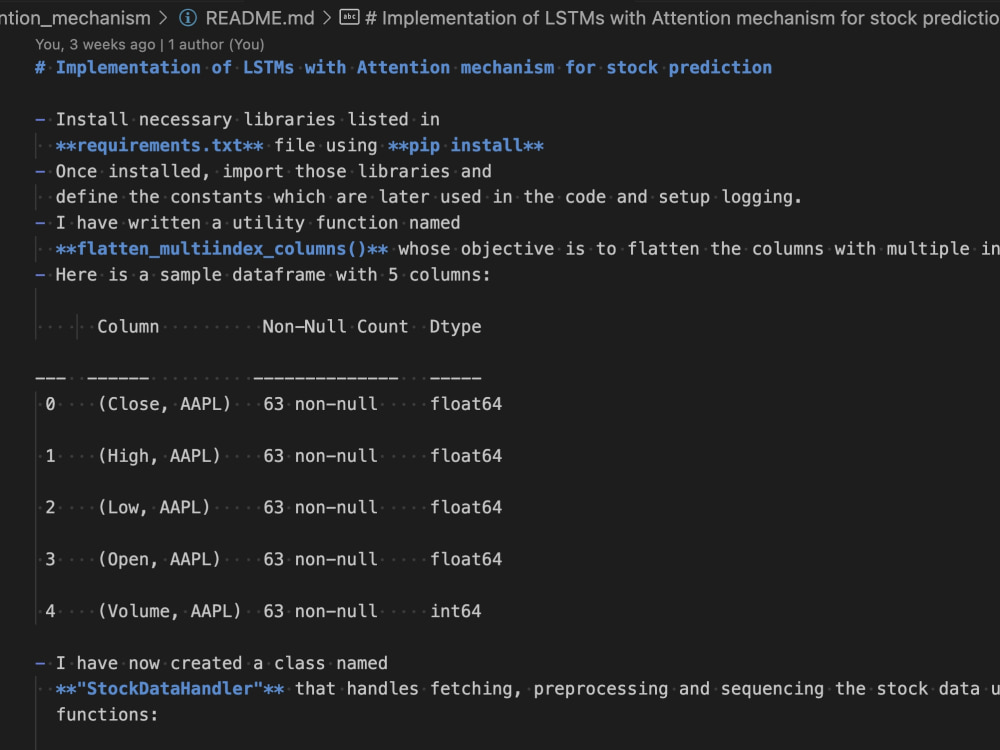Click the 'Non-Null Count' table header
This screenshot has height=750, width=1000.
335,327
